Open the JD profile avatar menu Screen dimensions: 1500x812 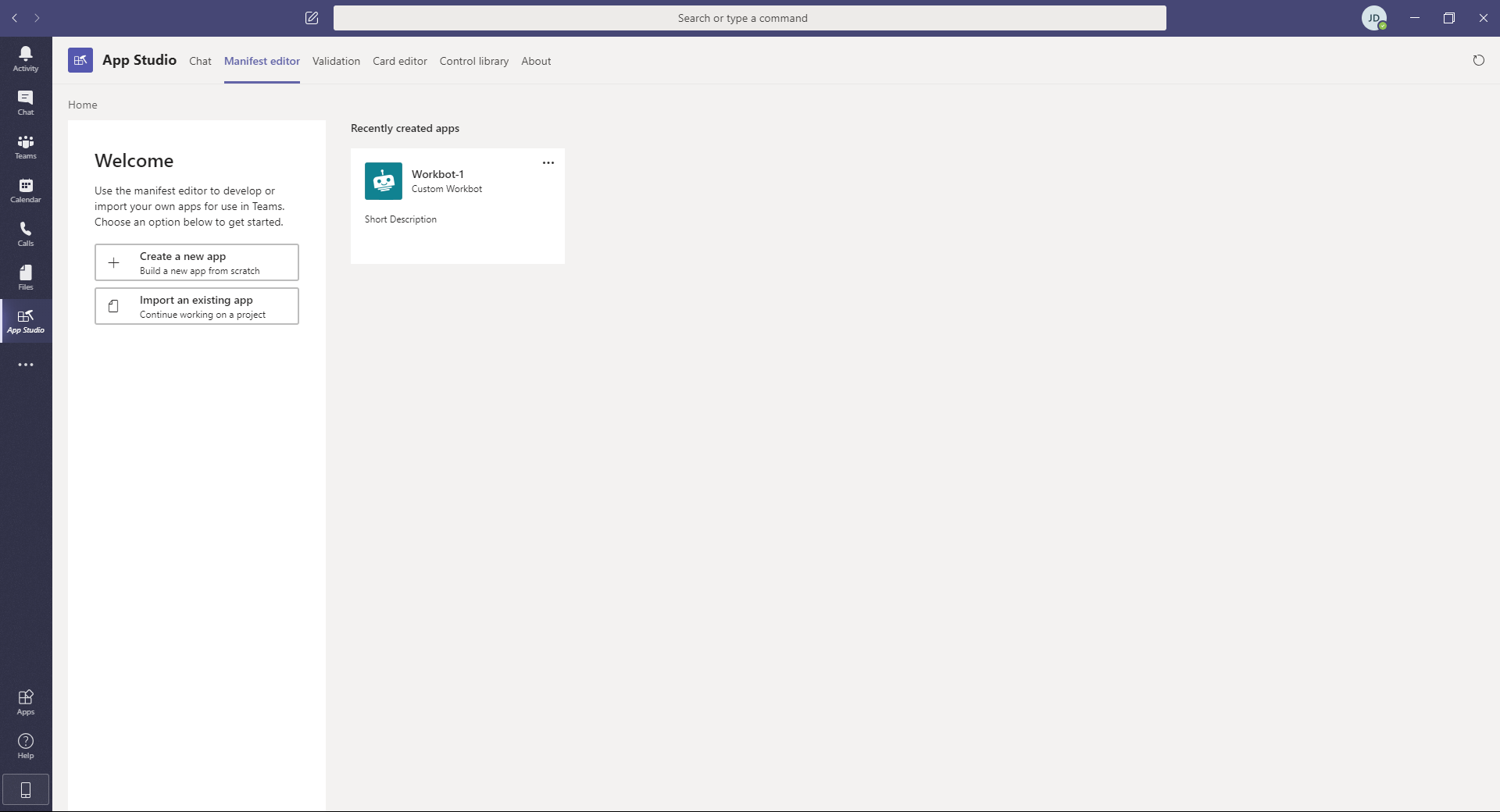click(x=1373, y=18)
